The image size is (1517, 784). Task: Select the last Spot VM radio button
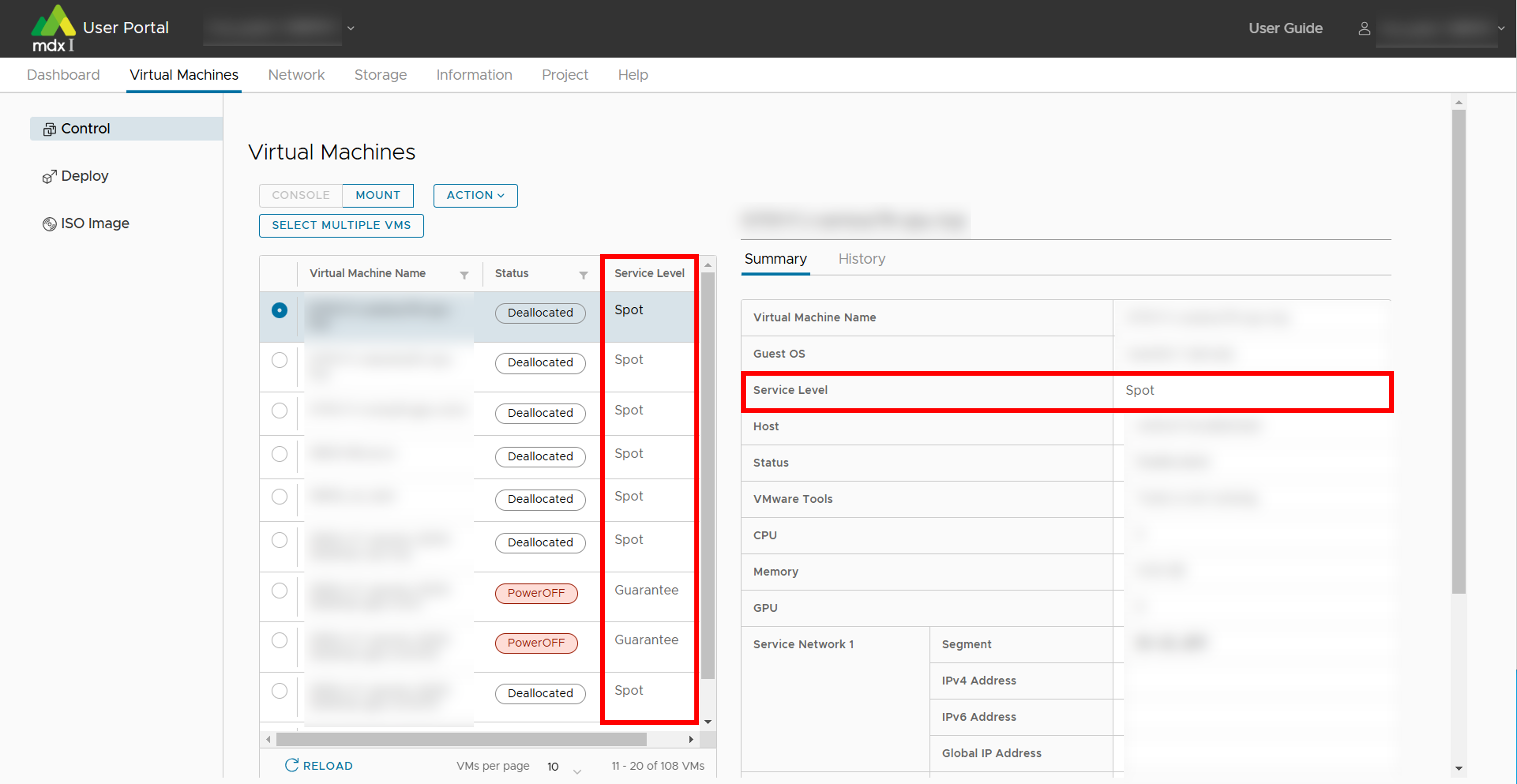[x=279, y=690]
